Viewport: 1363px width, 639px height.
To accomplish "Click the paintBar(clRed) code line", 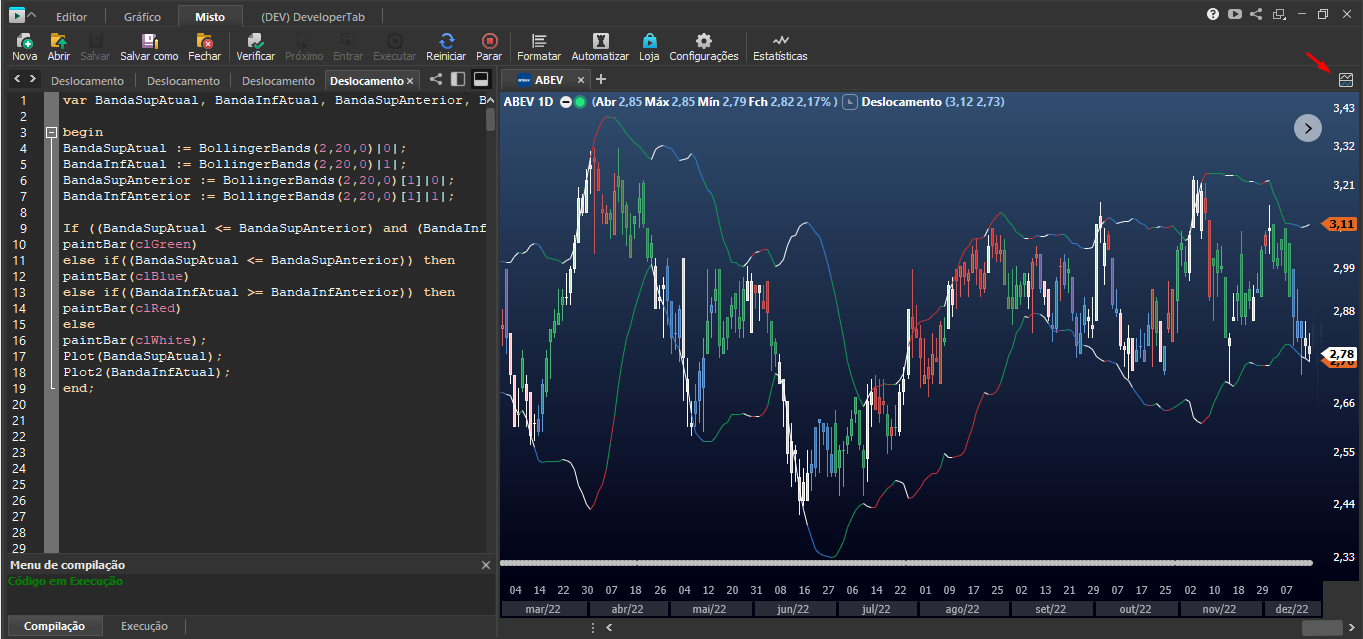I will click(121, 308).
